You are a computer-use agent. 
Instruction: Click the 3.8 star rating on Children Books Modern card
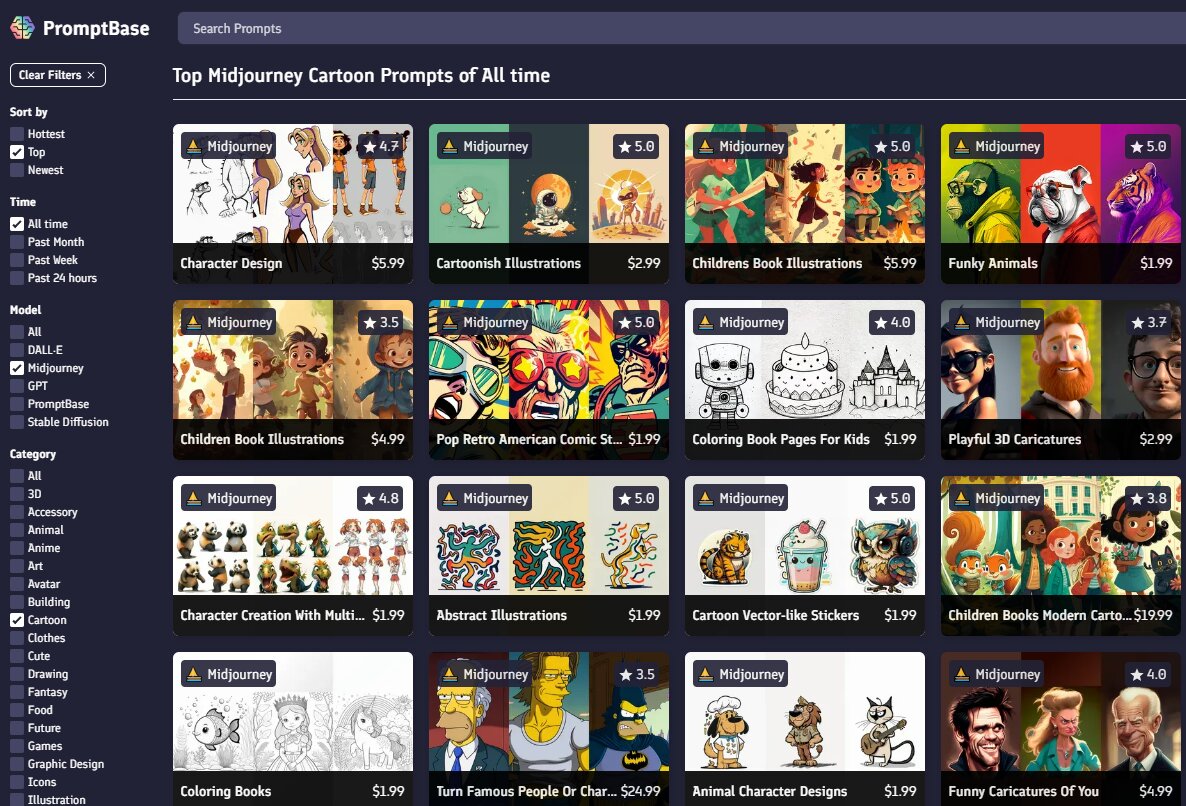click(x=1149, y=498)
